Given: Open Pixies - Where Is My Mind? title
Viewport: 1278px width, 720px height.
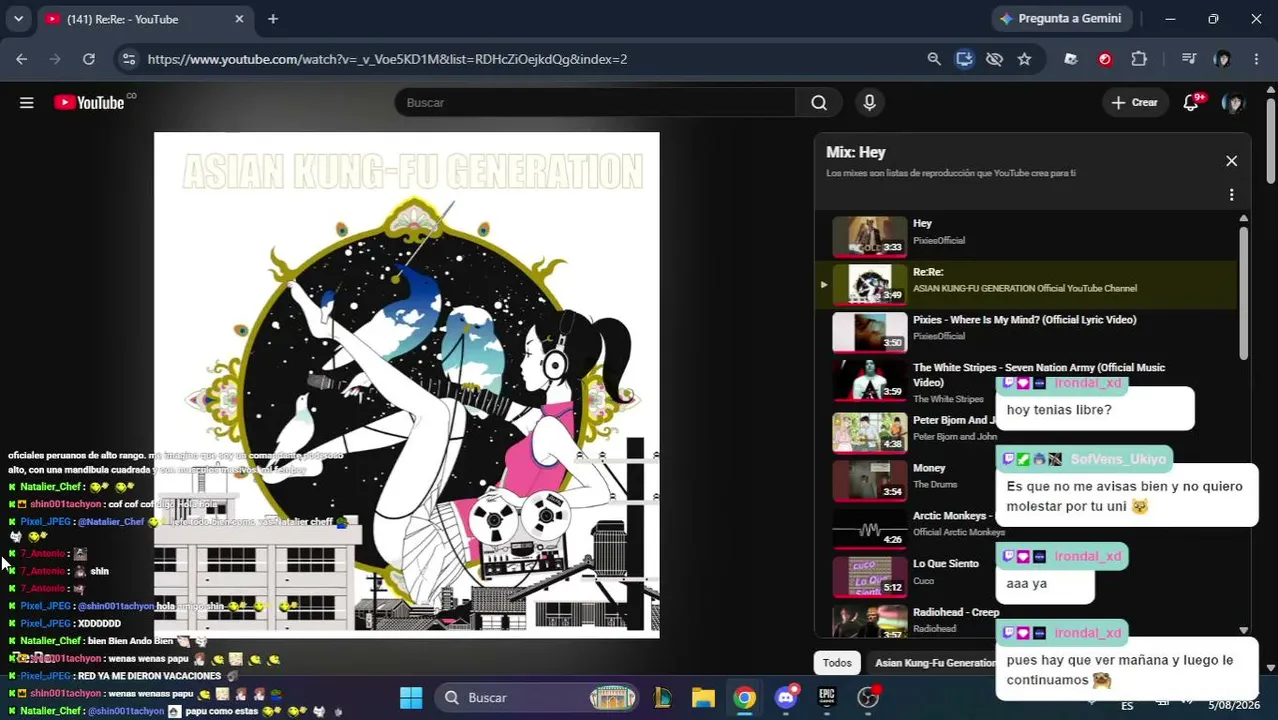Looking at the screenshot, I should click(1024, 320).
